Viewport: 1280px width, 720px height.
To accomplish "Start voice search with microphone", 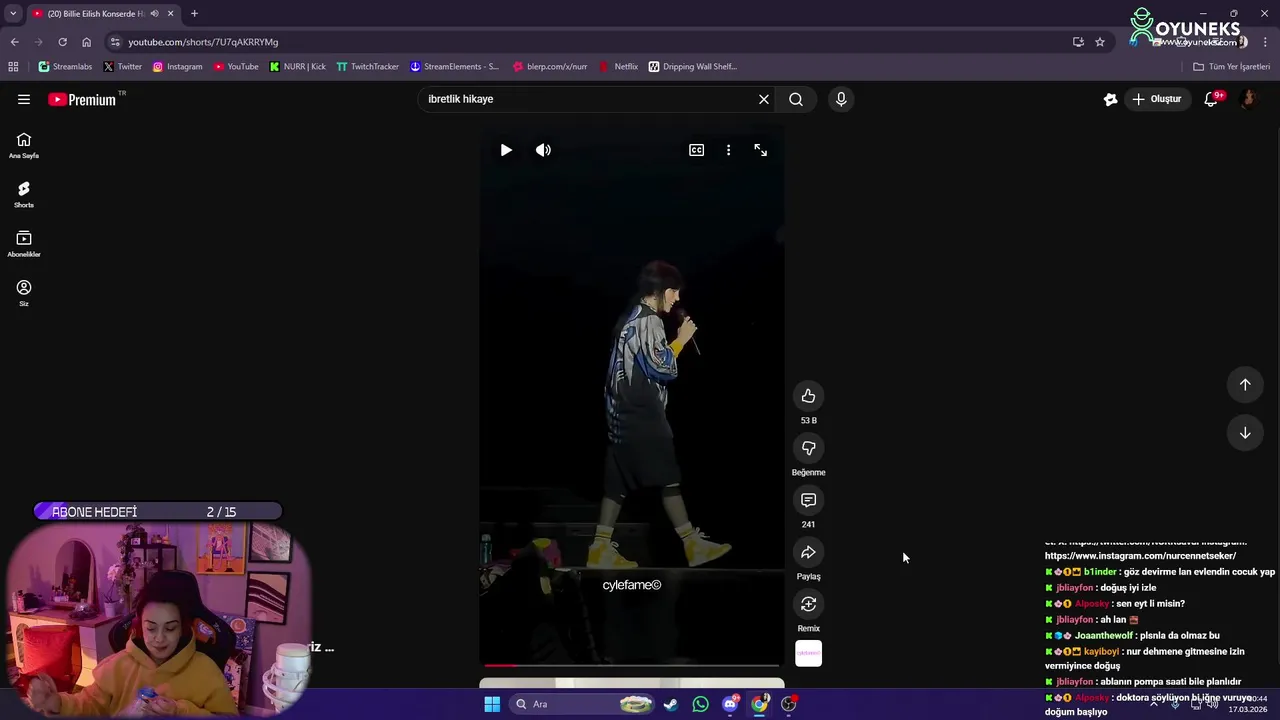I will tap(841, 99).
